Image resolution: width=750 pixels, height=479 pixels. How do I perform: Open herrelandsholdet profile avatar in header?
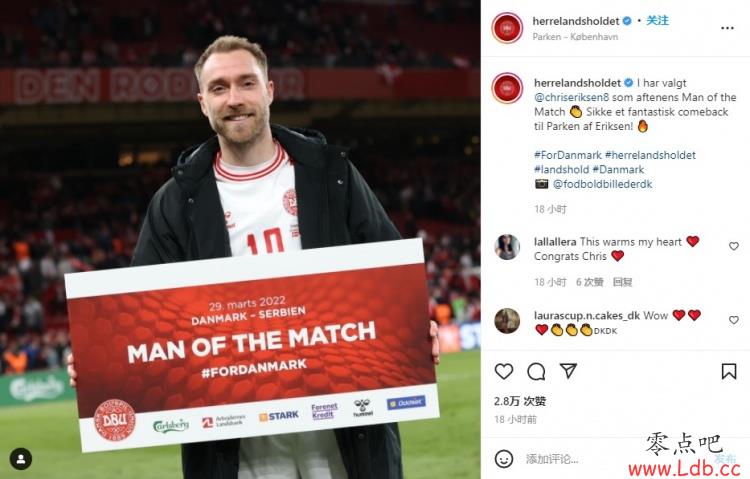click(507, 28)
